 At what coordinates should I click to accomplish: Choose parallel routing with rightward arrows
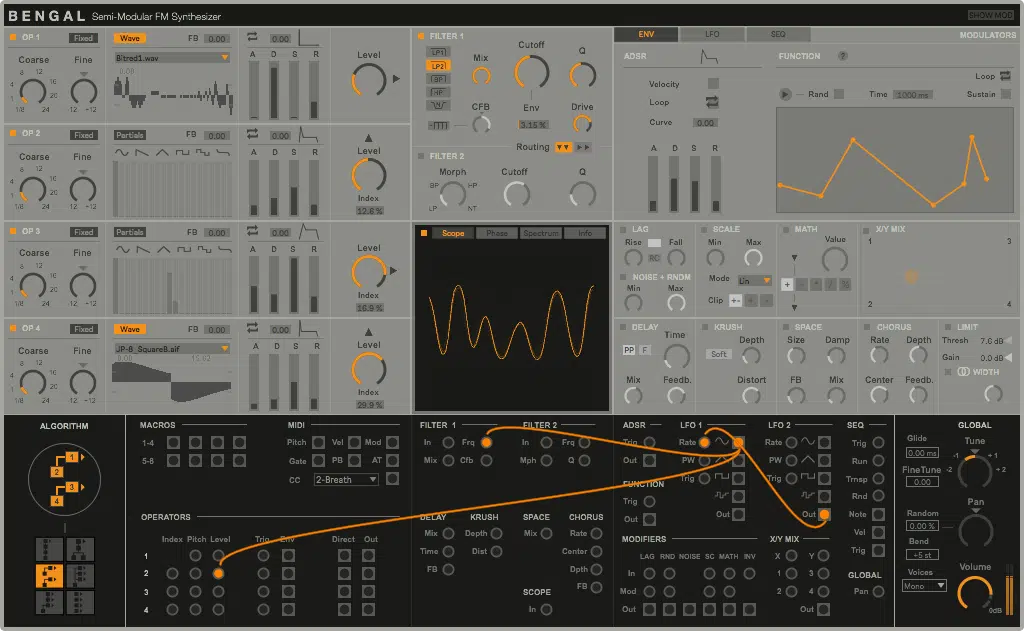(x=583, y=148)
